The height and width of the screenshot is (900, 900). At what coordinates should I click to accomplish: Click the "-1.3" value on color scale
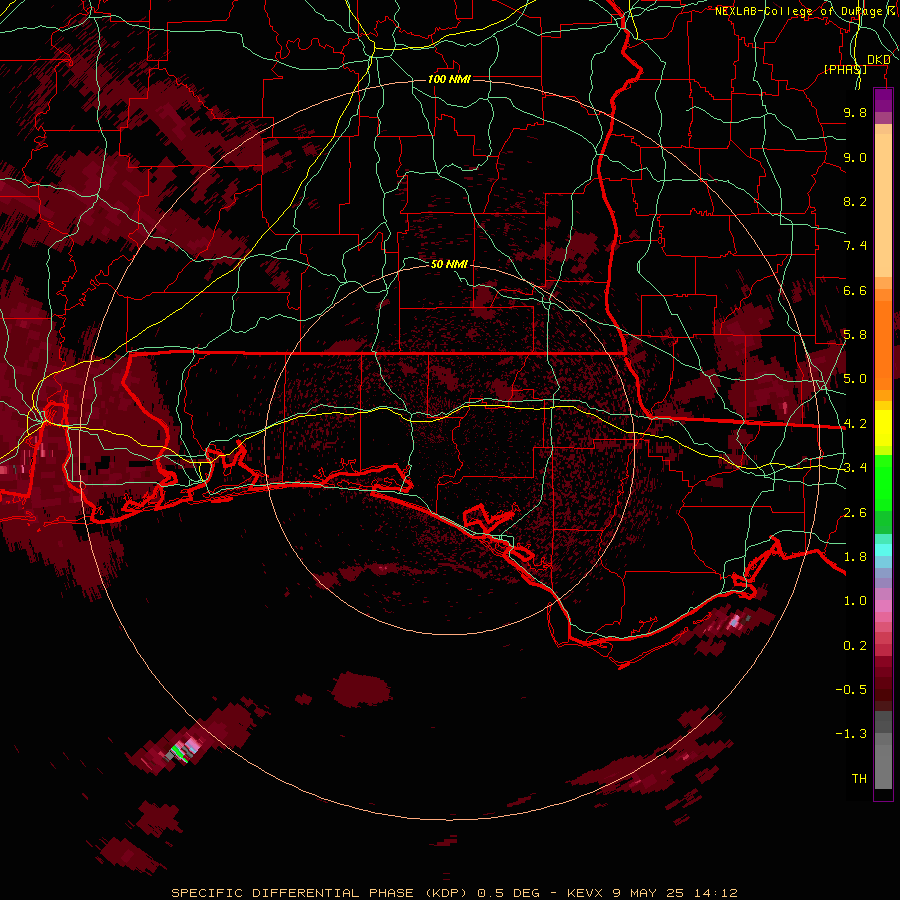[x=851, y=734]
